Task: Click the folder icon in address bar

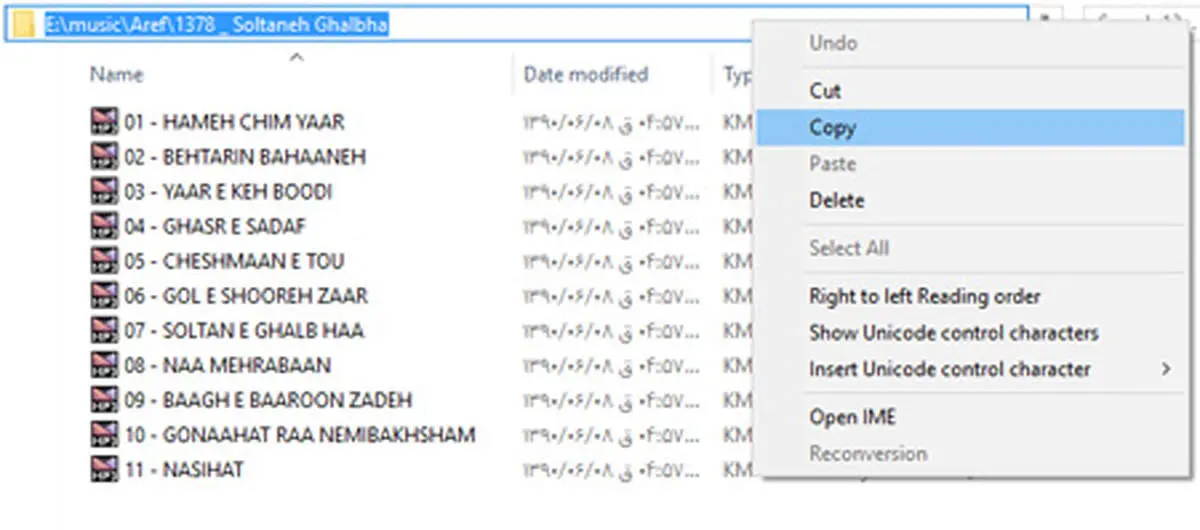Action: [24, 26]
